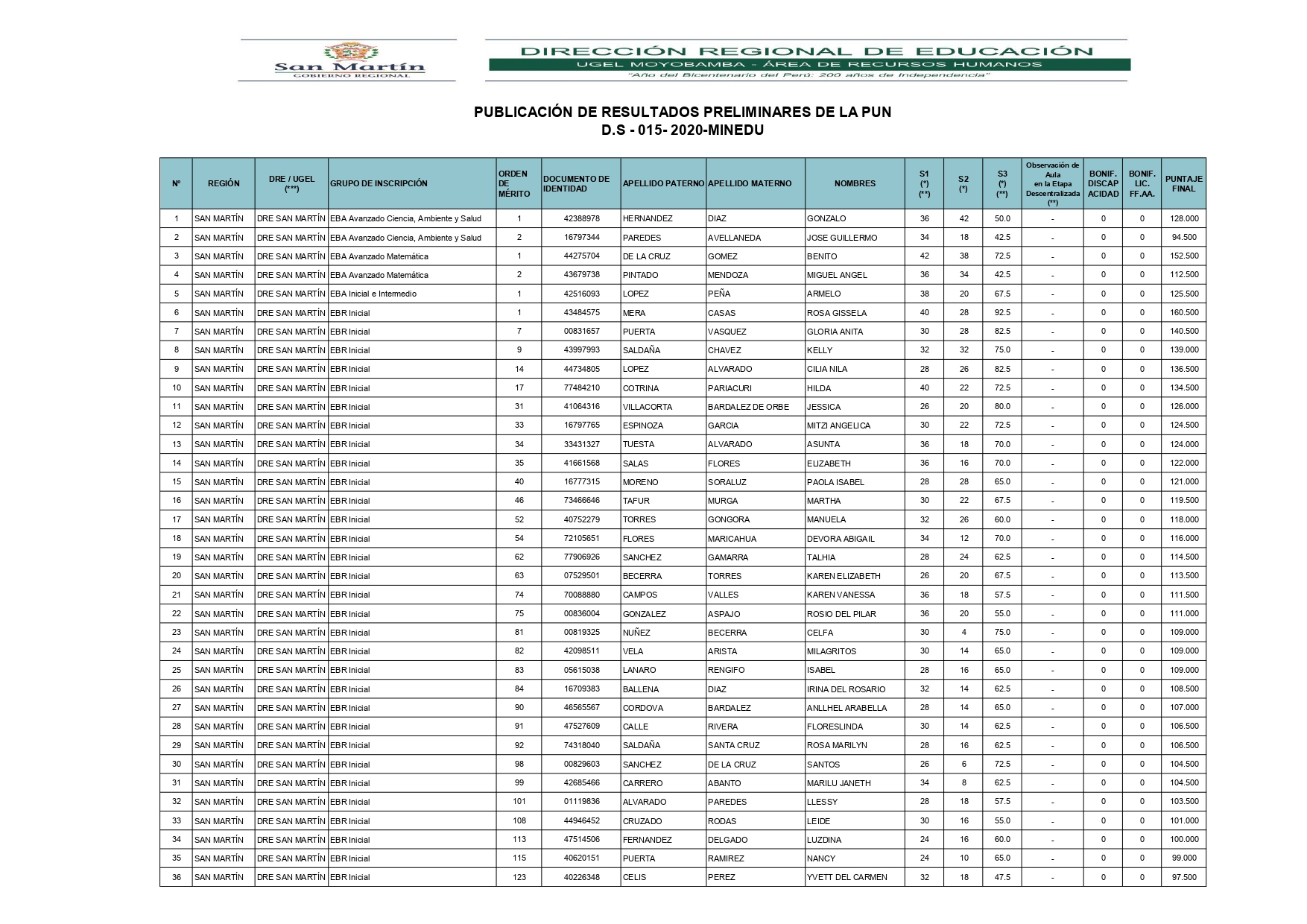Click the 'Observación de Aula' column header
This screenshot has height=924, width=1307.
[1052, 183]
